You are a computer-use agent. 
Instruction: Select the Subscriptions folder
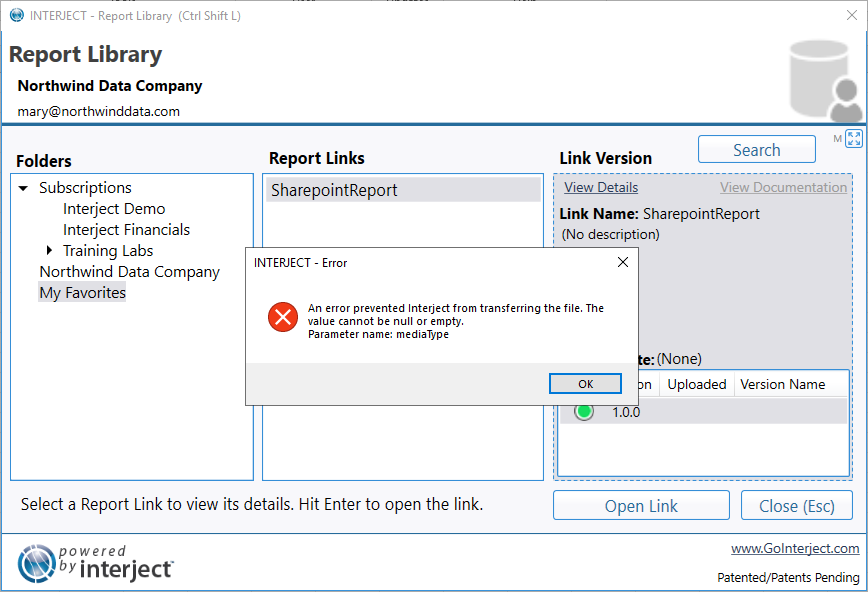click(x=85, y=188)
